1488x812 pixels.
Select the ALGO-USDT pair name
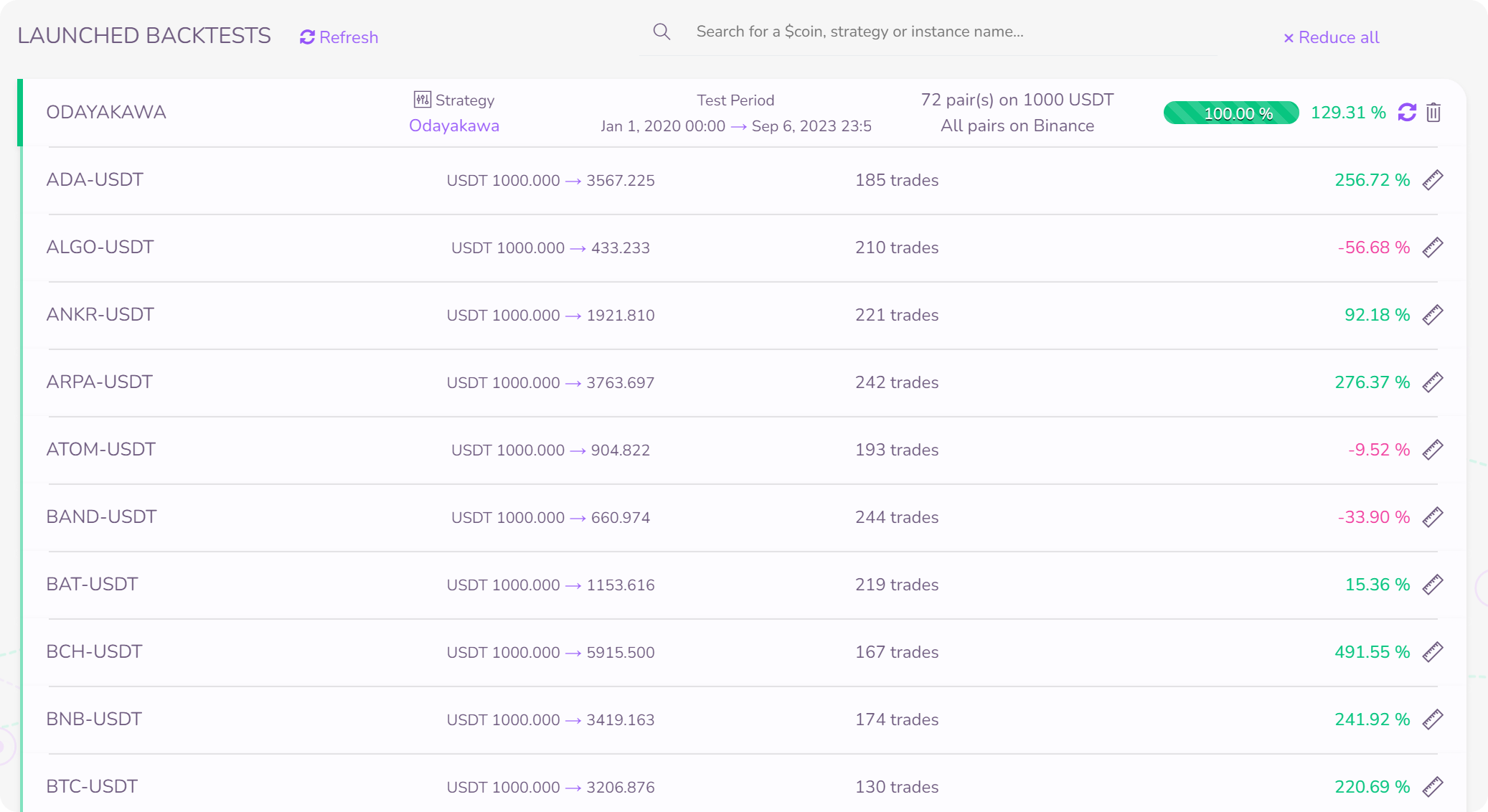100,247
